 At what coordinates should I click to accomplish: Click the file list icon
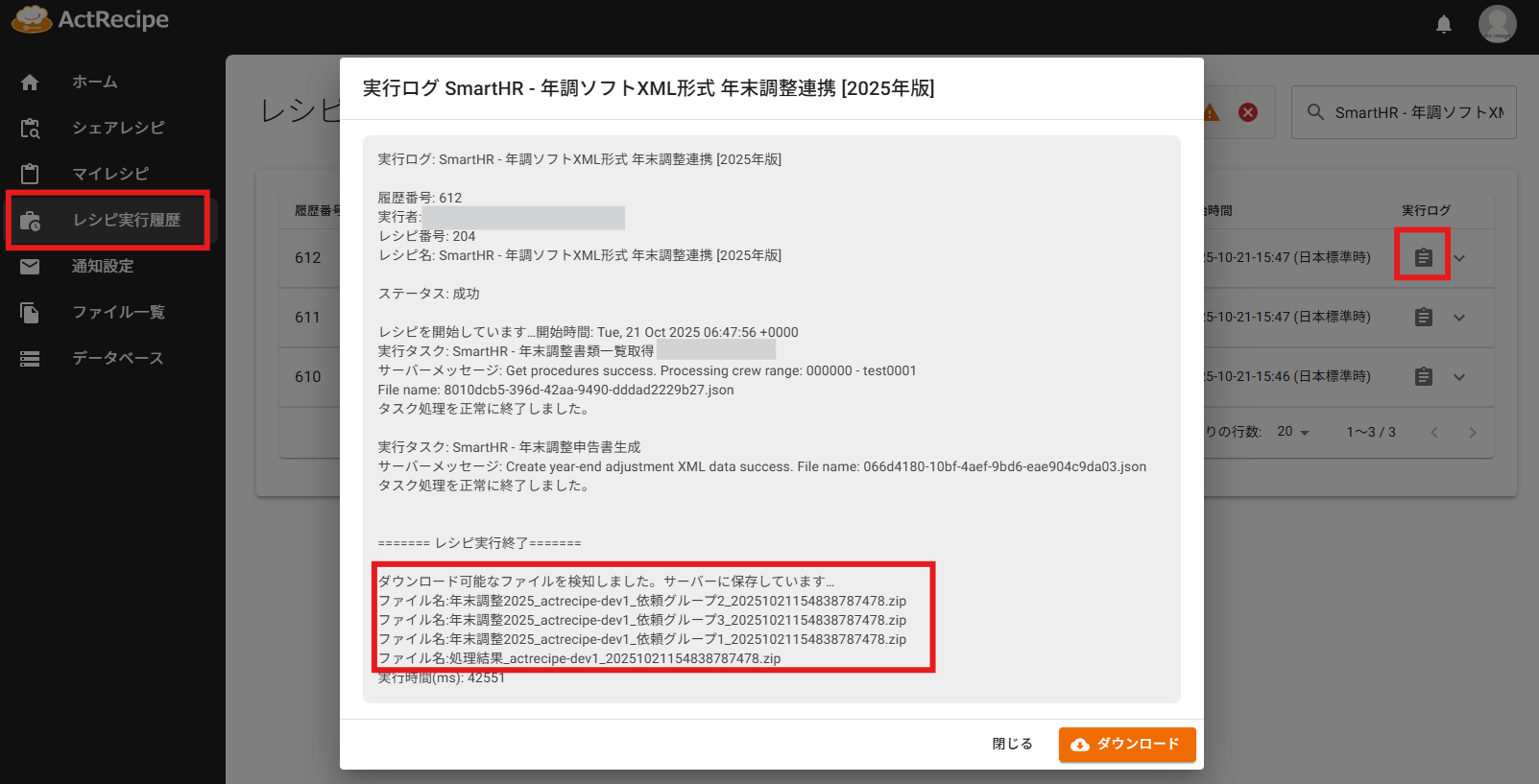(x=30, y=312)
